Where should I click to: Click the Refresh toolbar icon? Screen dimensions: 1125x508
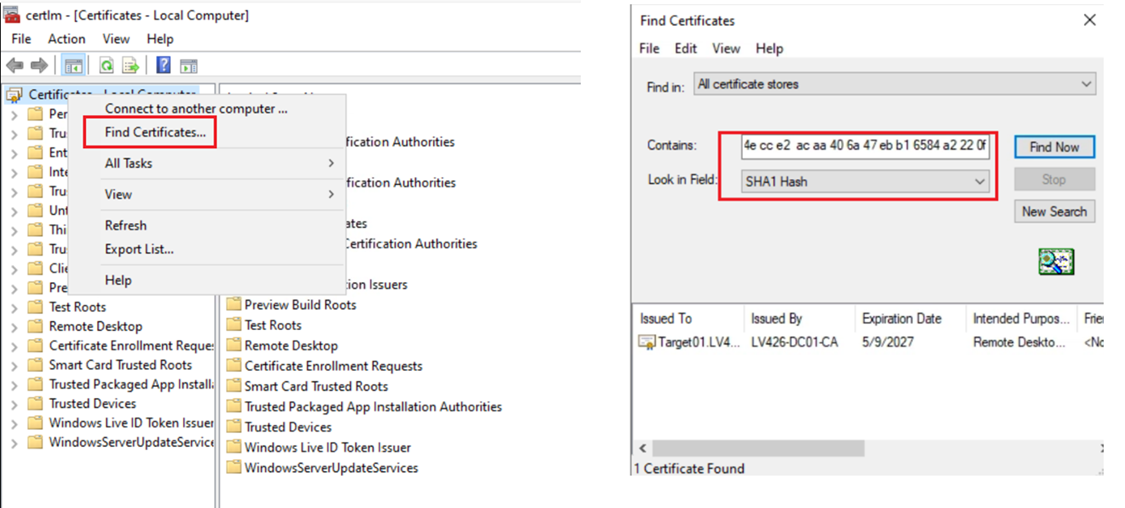(106, 66)
